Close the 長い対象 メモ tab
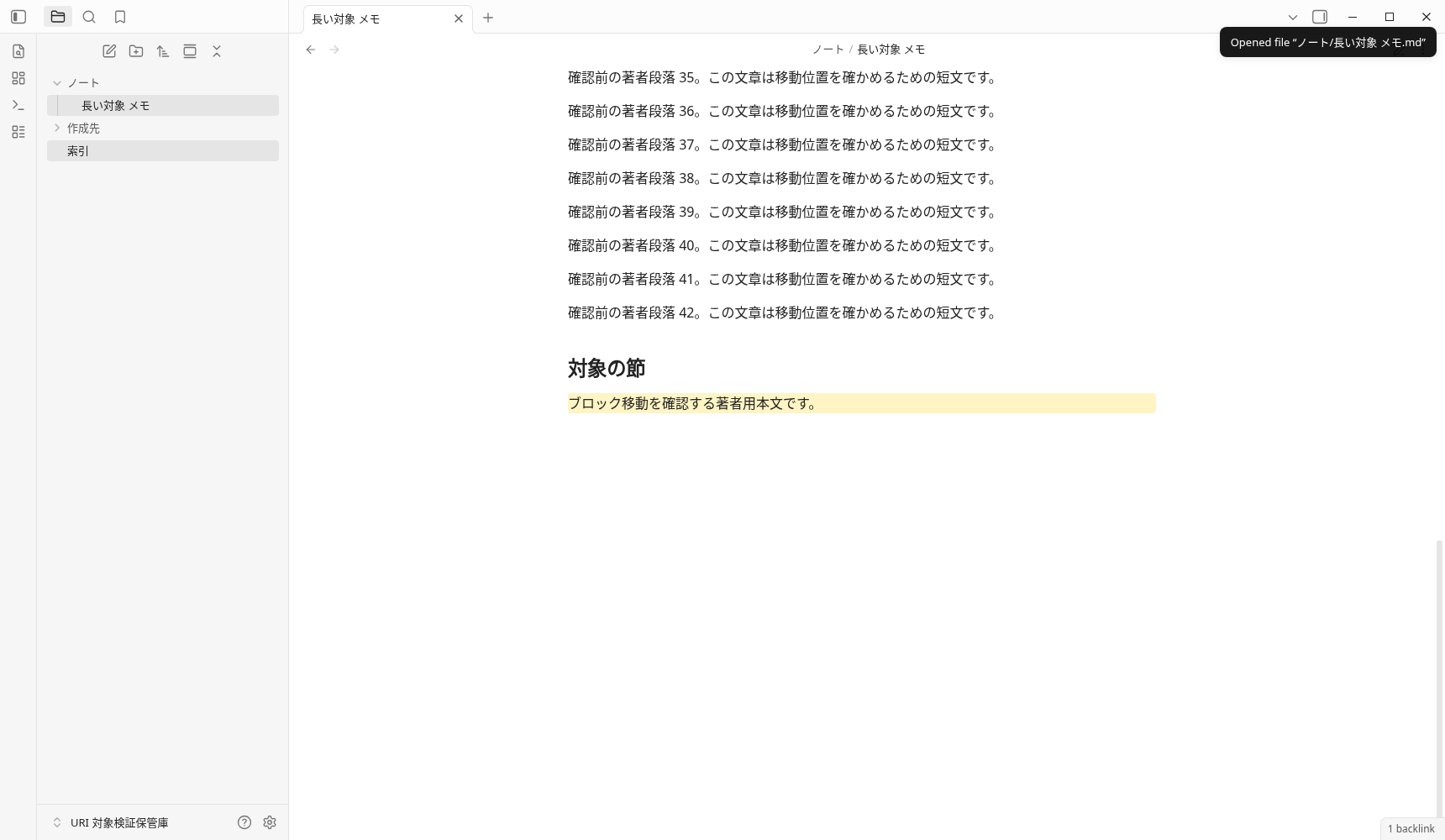The width and height of the screenshot is (1445, 840). point(459,18)
